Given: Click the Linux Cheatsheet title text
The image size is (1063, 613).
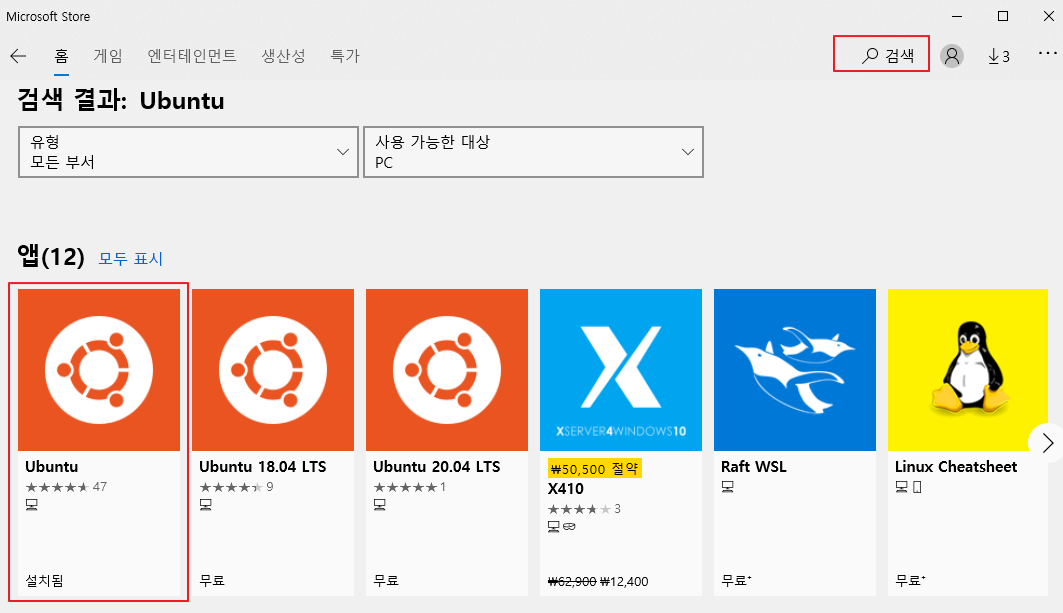Looking at the screenshot, I should point(956,467).
